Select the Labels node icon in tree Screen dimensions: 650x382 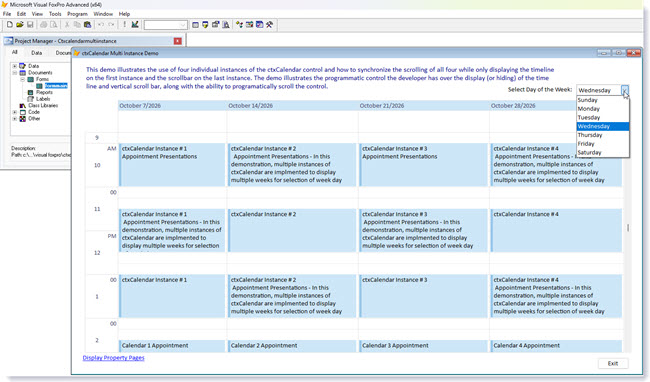click(30, 99)
